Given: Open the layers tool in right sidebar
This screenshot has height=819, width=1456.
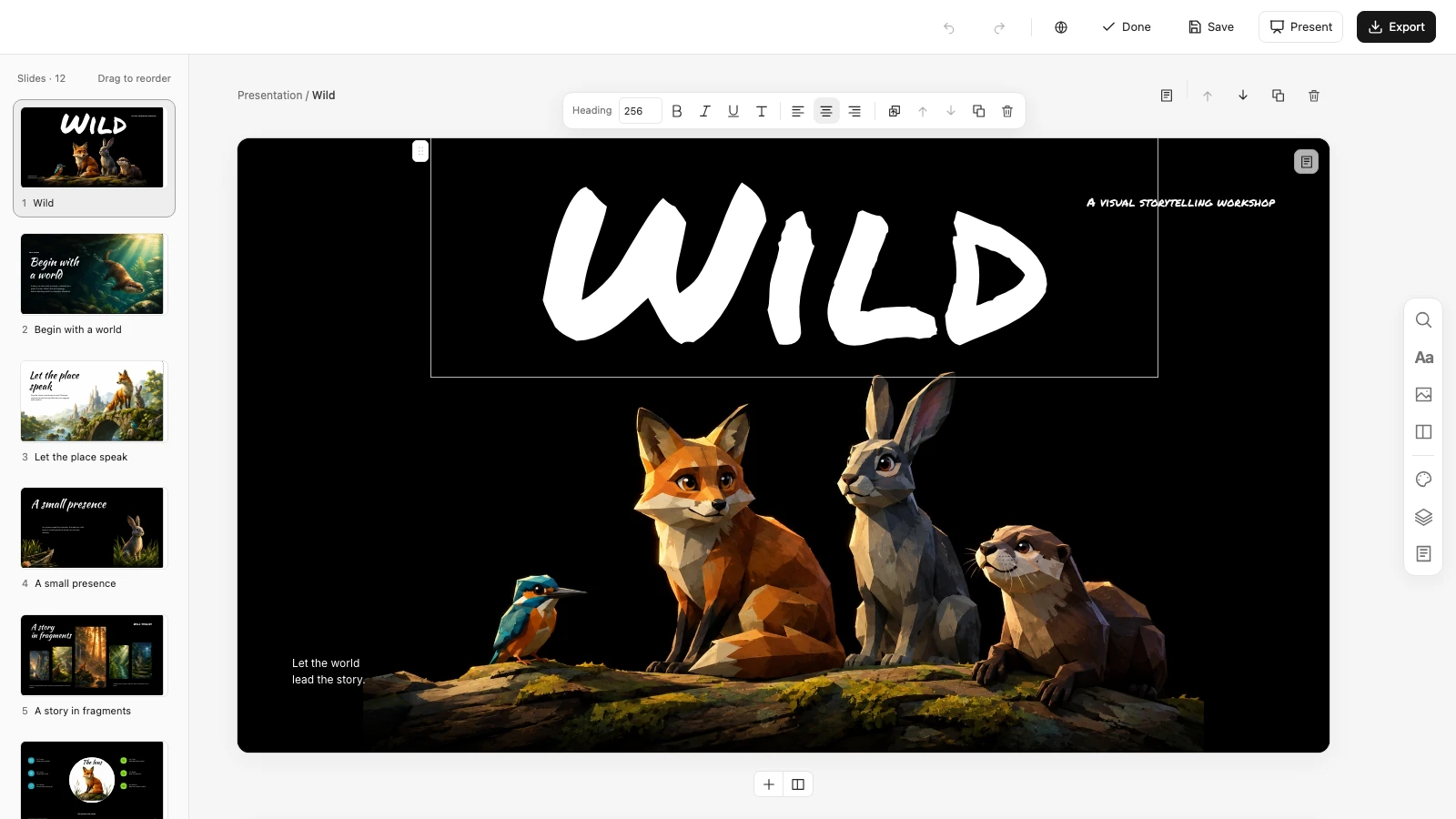Looking at the screenshot, I should (x=1424, y=517).
